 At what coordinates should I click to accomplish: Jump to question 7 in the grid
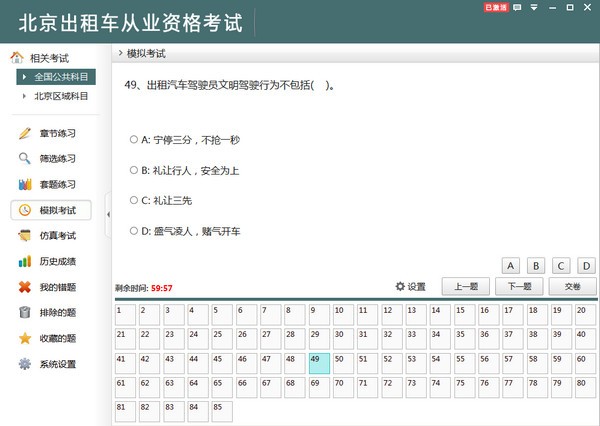(x=271, y=315)
